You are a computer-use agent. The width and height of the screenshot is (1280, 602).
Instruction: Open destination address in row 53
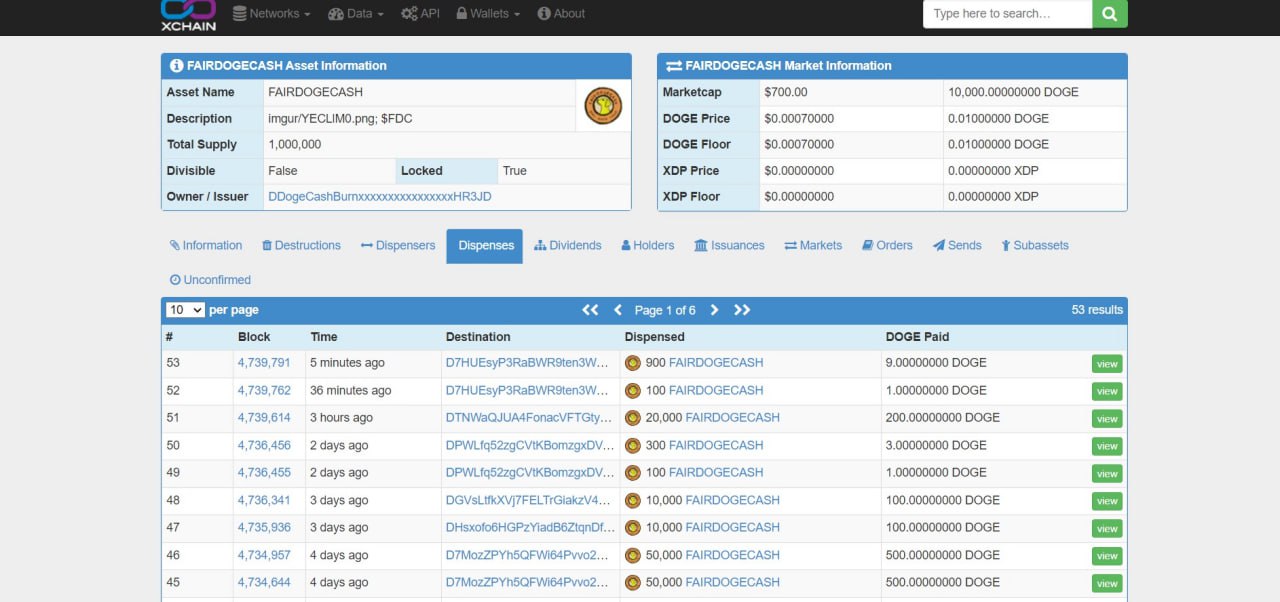pyautogui.click(x=528, y=363)
